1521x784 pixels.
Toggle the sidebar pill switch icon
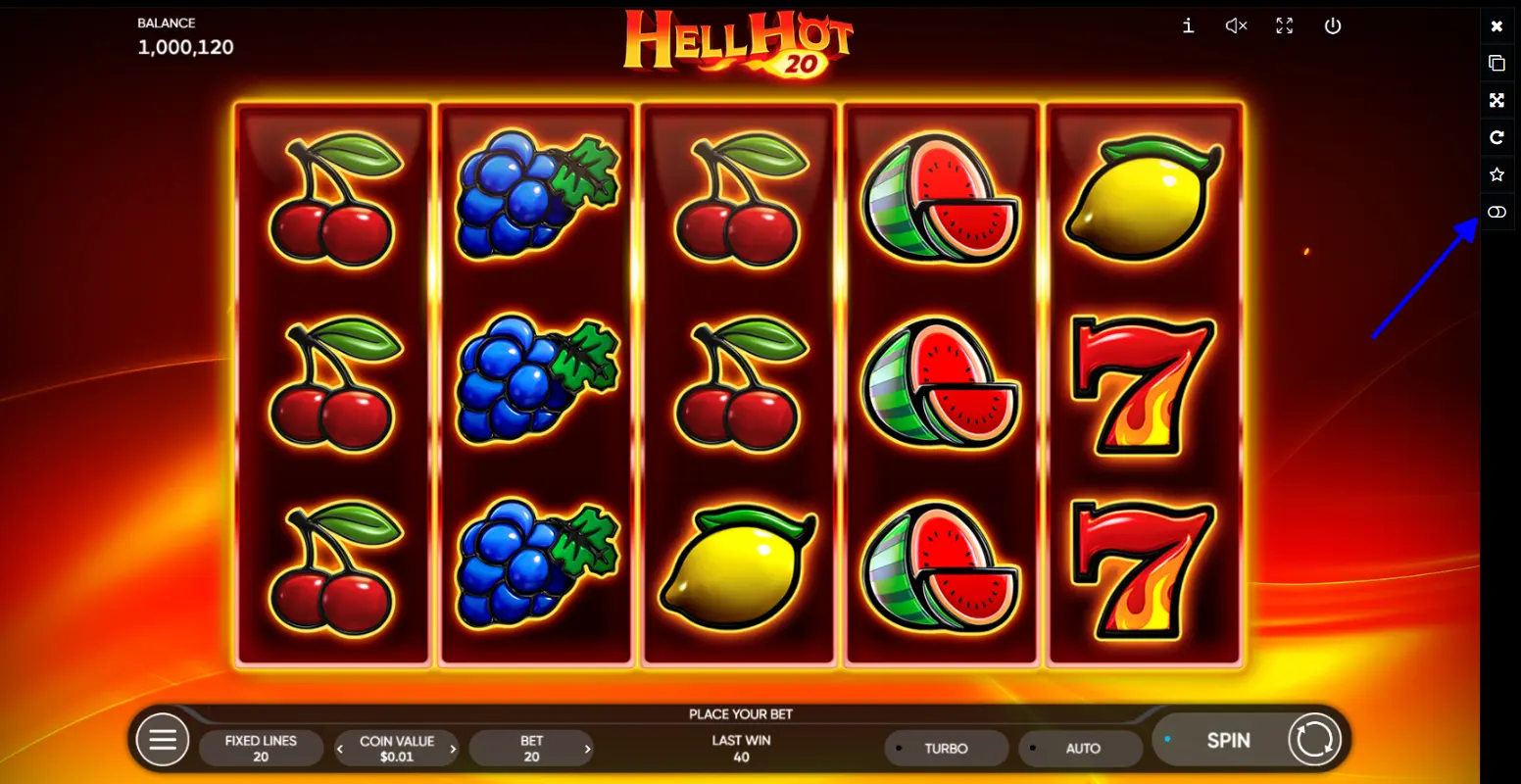click(1496, 212)
